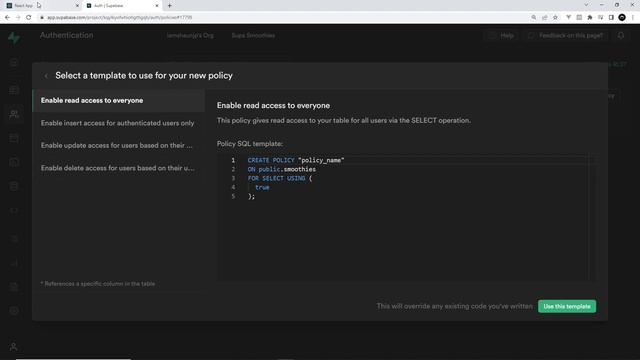
Task: Click the 'Authentication' page title
Action: pyautogui.click(x=67, y=36)
